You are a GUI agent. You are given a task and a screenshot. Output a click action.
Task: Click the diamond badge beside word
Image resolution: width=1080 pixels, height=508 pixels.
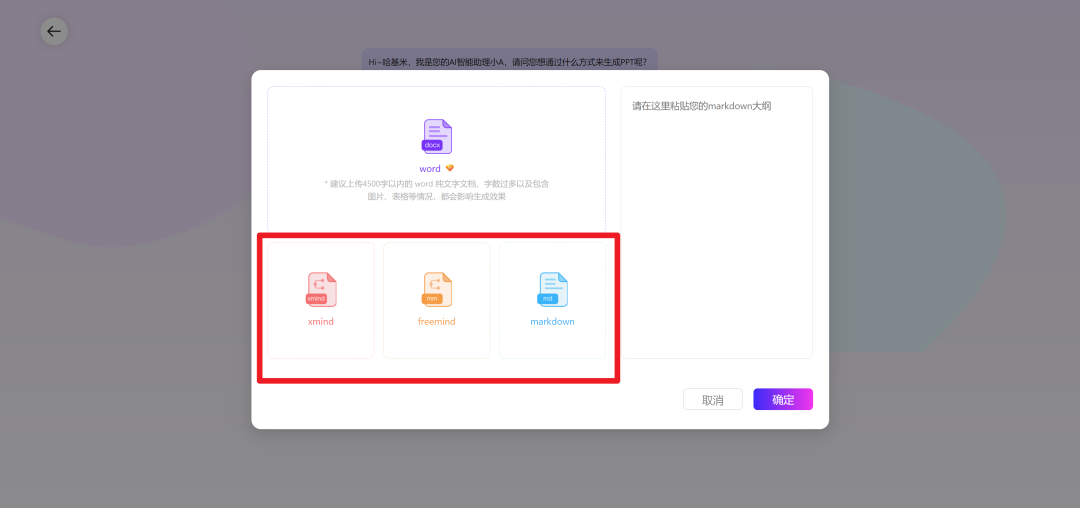[450, 168]
